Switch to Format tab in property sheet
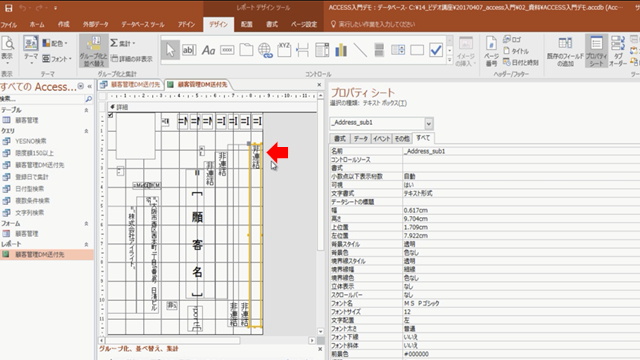 coord(340,138)
